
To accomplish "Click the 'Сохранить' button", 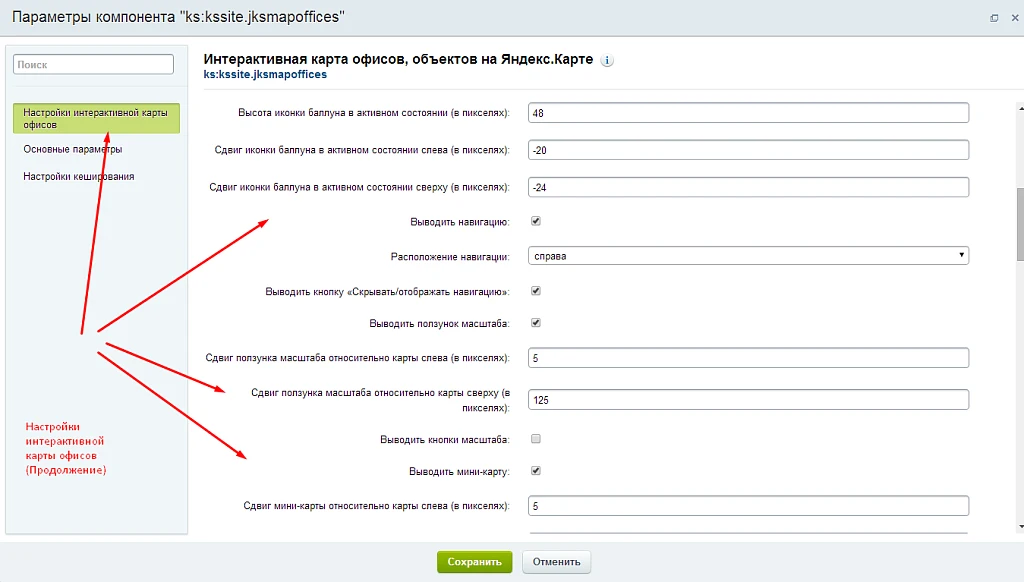I will 475,562.
